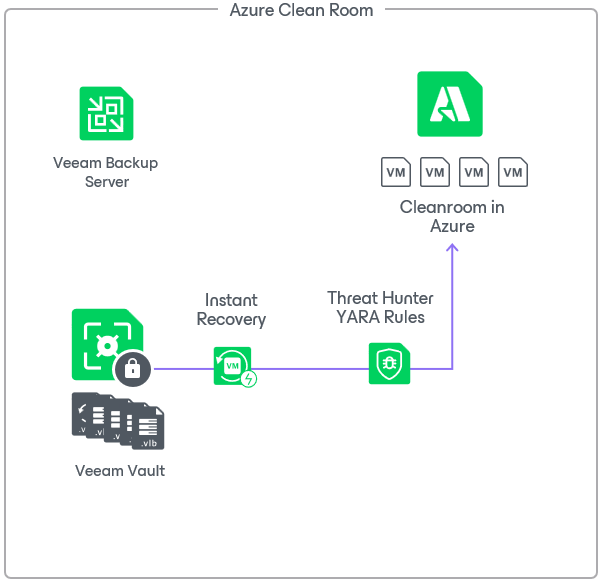Click the Instant Recovery VM icon
Image resolution: width=604 pixels, height=582 pixels.
[x=232, y=366]
